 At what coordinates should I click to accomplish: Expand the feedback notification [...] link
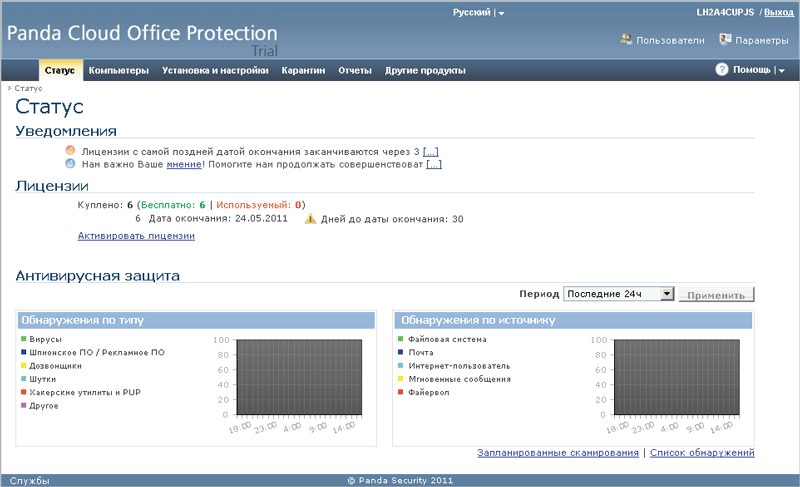coord(434,164)
